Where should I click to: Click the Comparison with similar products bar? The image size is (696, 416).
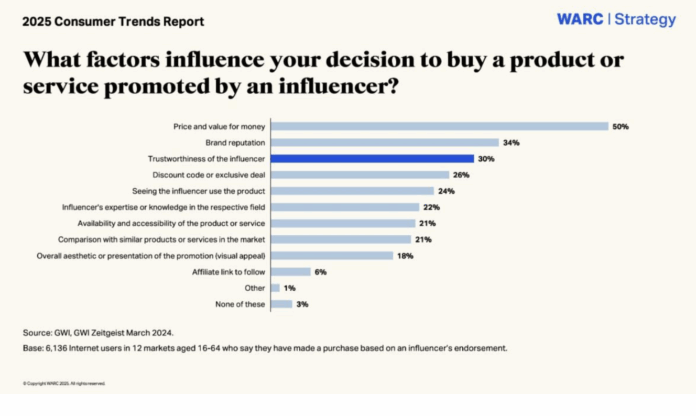tap(341, 239)
